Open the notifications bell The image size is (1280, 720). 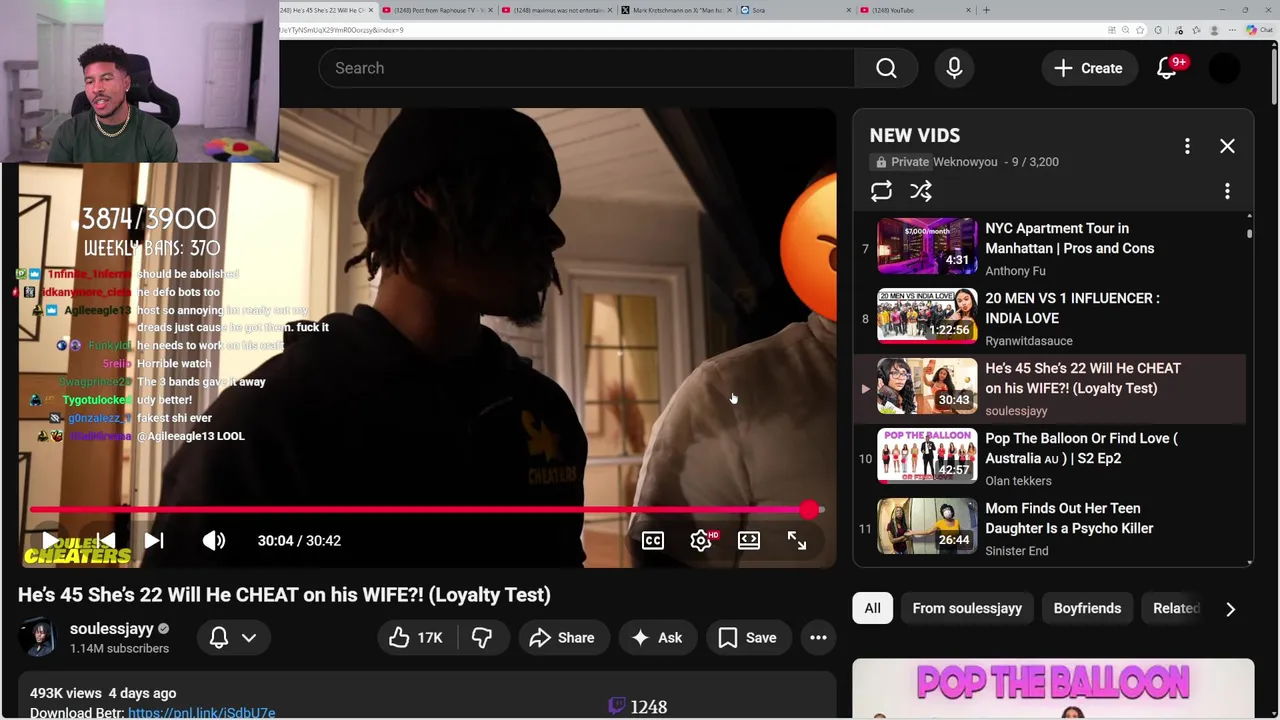click(x=1167, y=68)
